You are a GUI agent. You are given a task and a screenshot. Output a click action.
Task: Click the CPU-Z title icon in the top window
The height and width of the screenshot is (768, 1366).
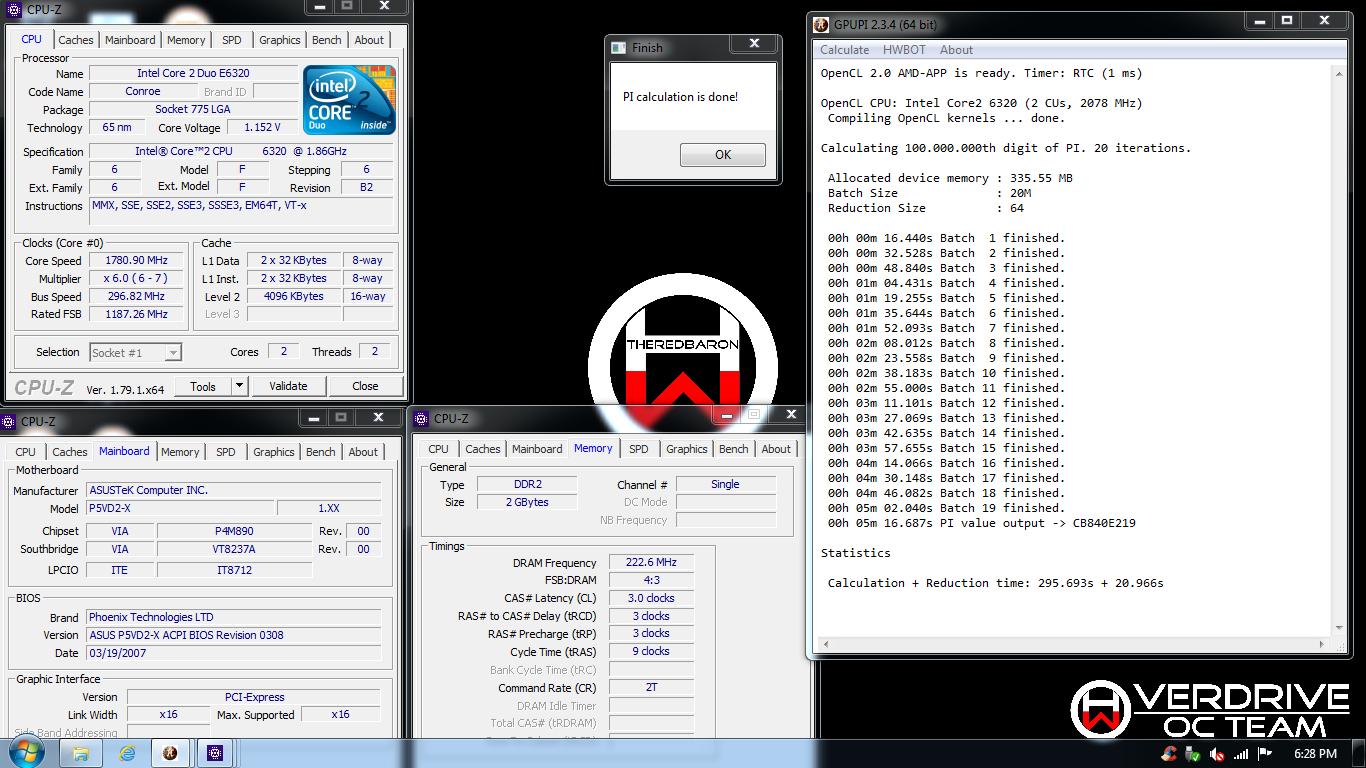14,10
